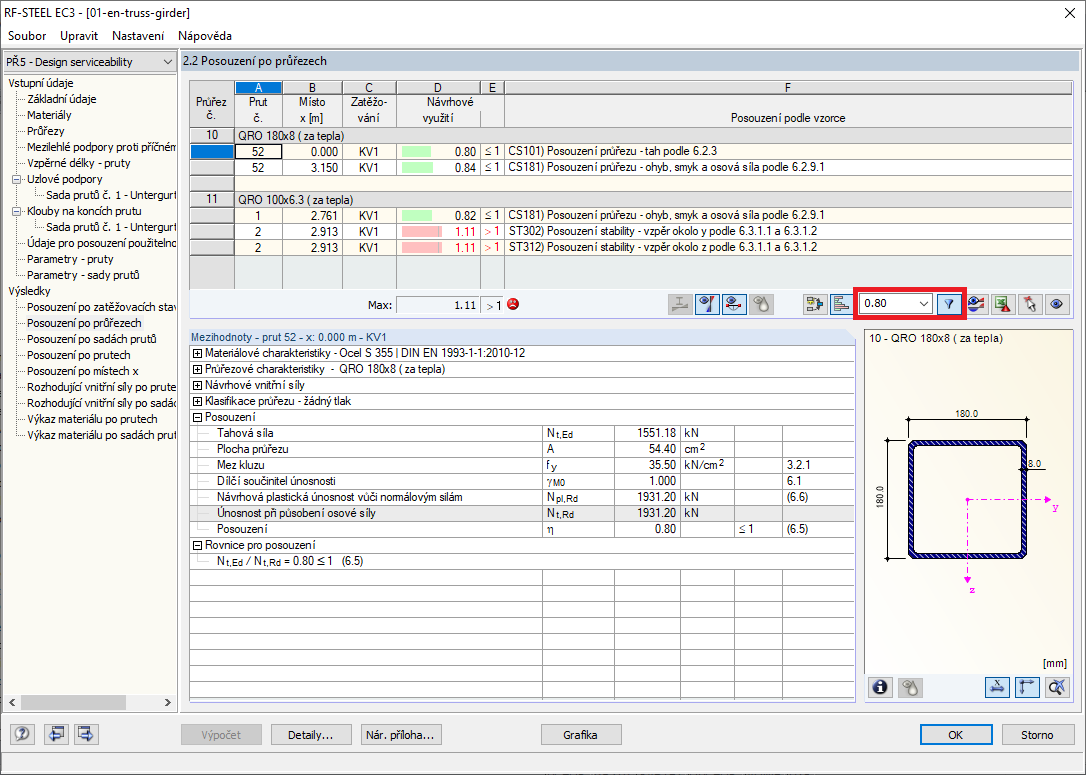Collapse Rovnice pro posouzení section
The image size is (1086, 775).
(x=197, y=545)
